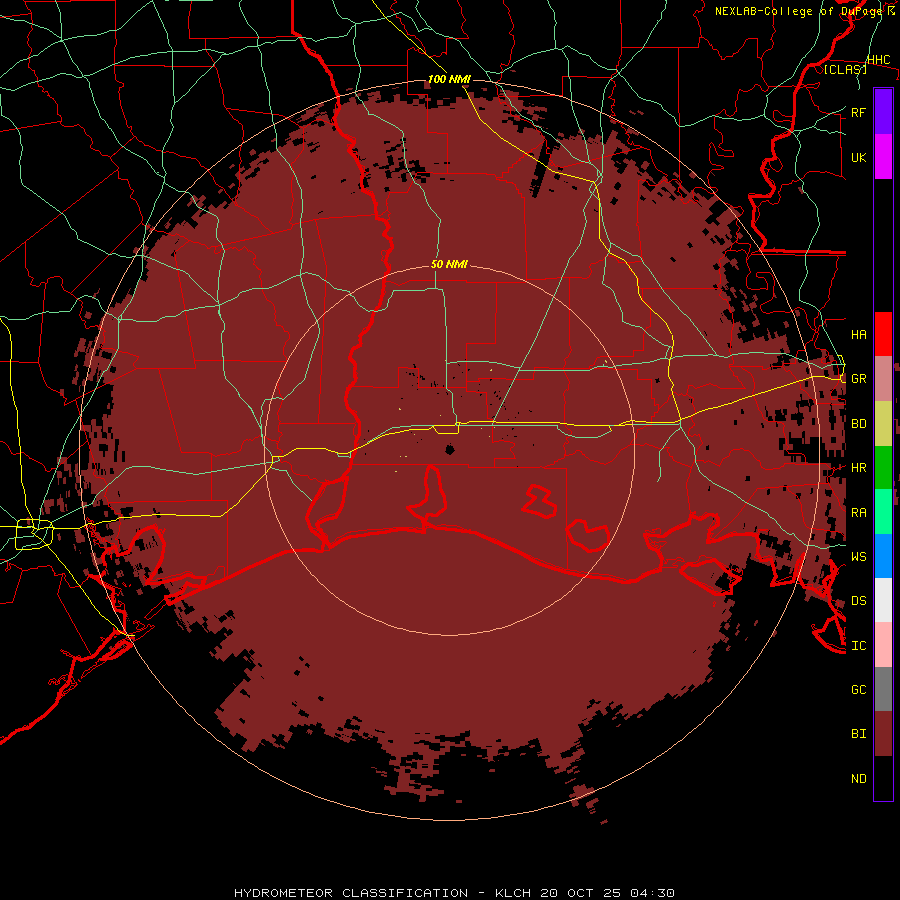The image size is (900, 900).
Task: Select the BD yellow legend block
Action: 883,423
